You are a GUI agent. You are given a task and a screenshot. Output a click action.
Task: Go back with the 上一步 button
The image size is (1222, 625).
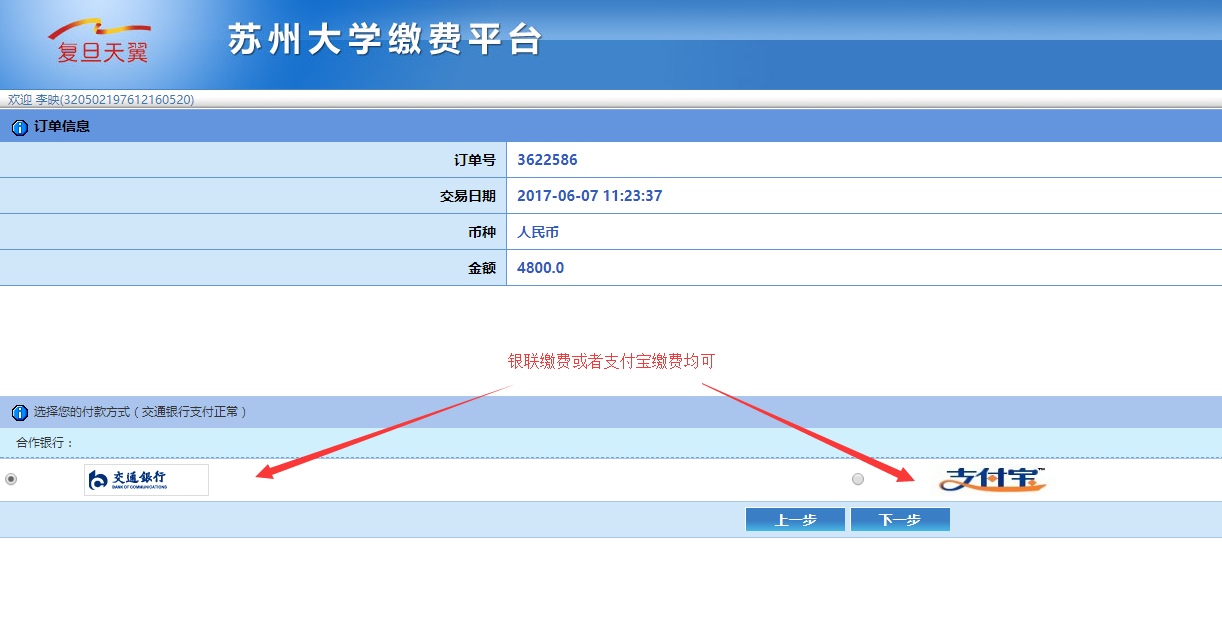click(x=795, y=520)
